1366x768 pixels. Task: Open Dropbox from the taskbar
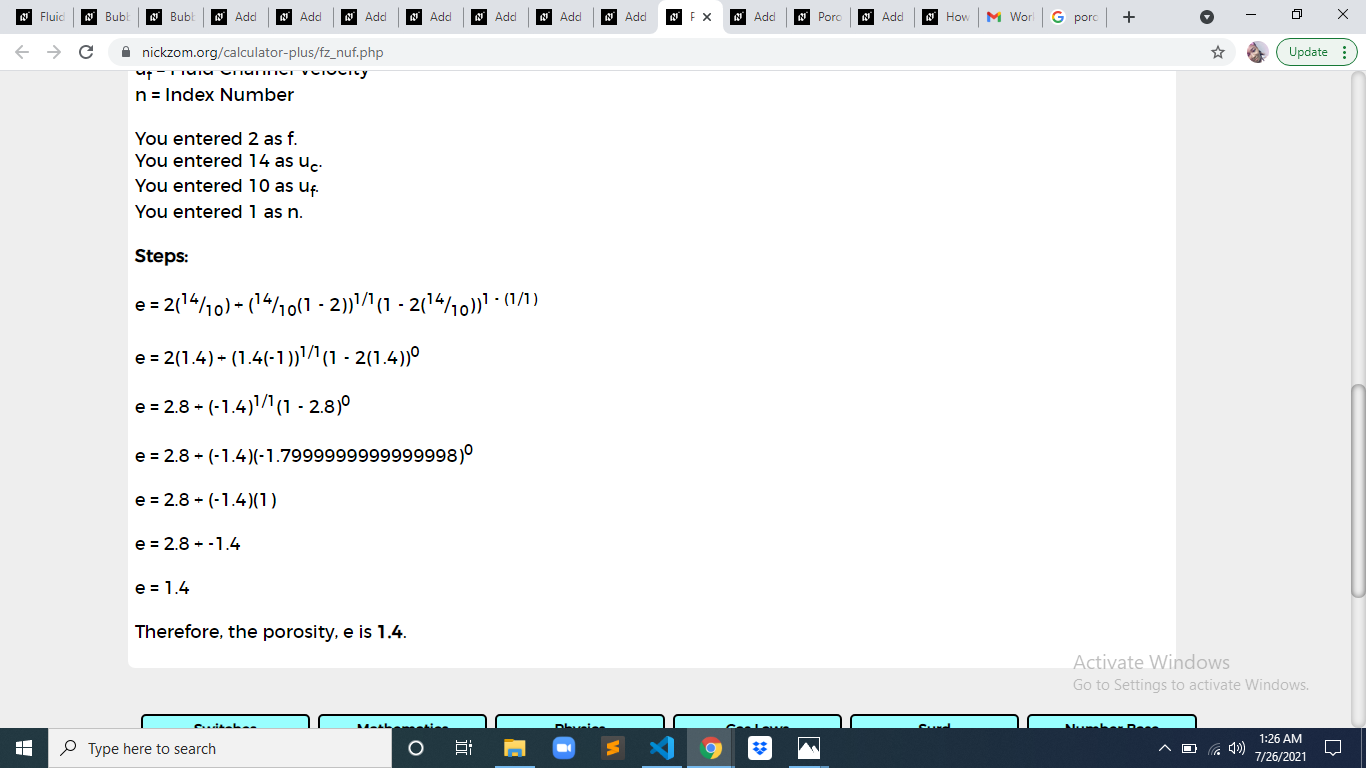(x=760, y=748)
